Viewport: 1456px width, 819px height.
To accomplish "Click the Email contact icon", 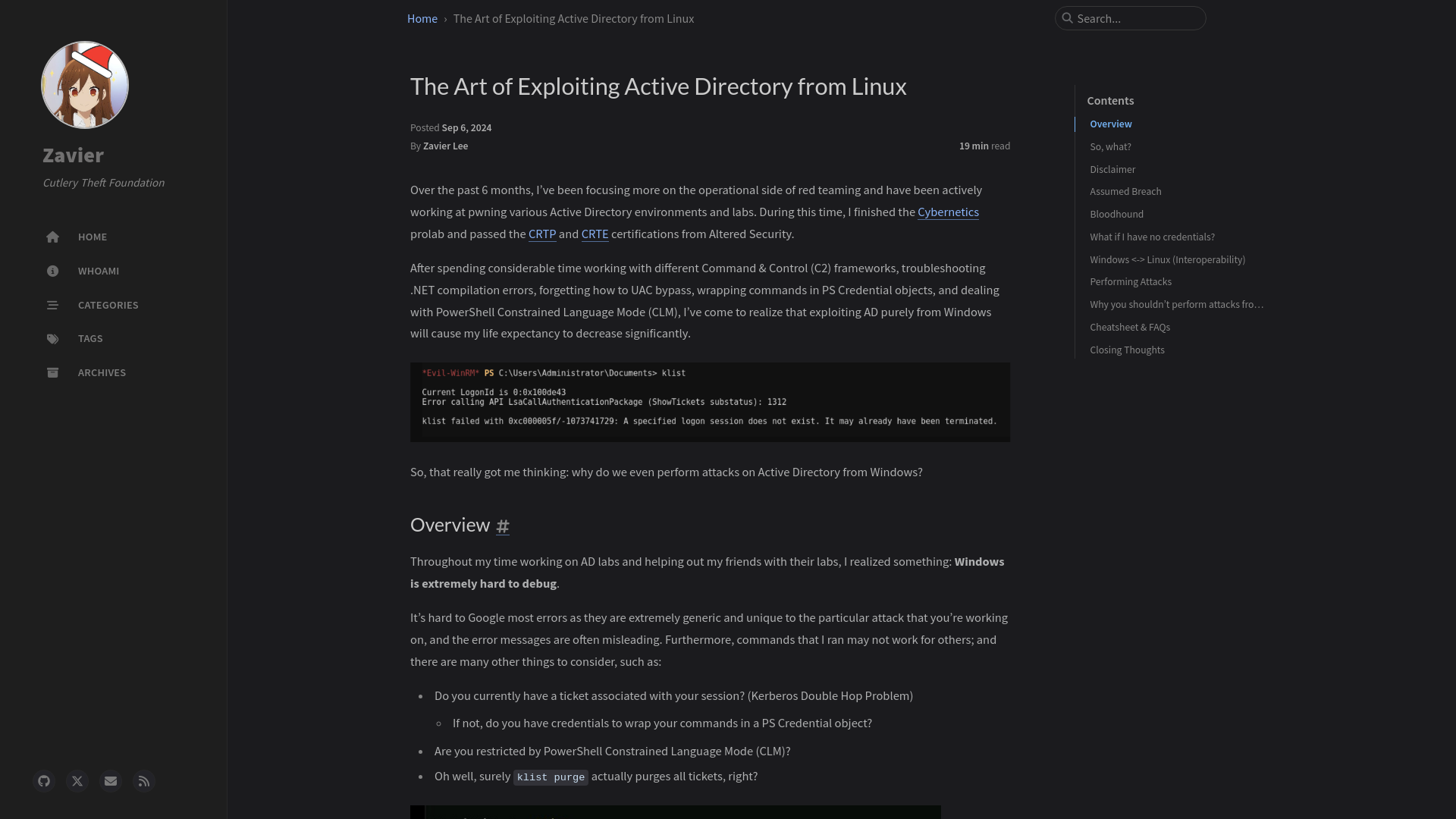I will [x=110, y=781].
